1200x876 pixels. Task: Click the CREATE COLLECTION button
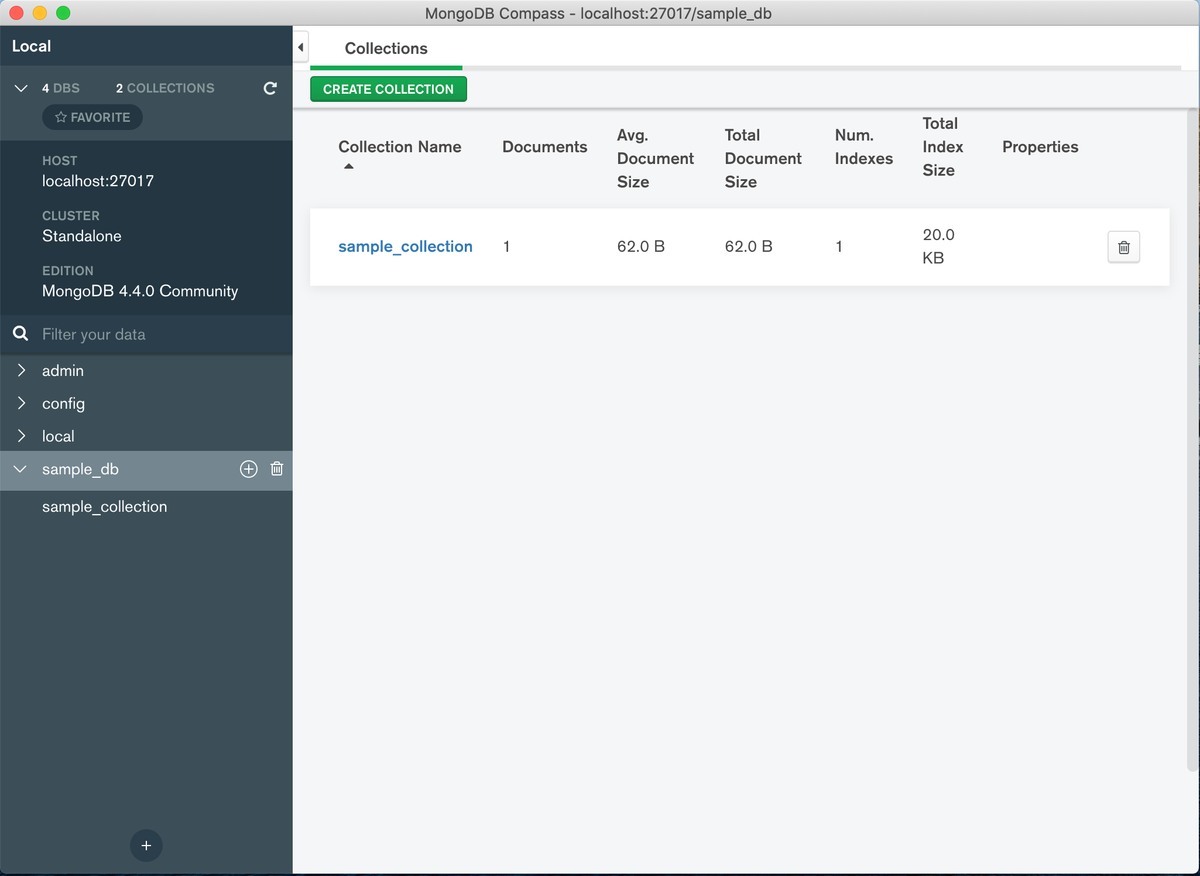pos(388,89)
